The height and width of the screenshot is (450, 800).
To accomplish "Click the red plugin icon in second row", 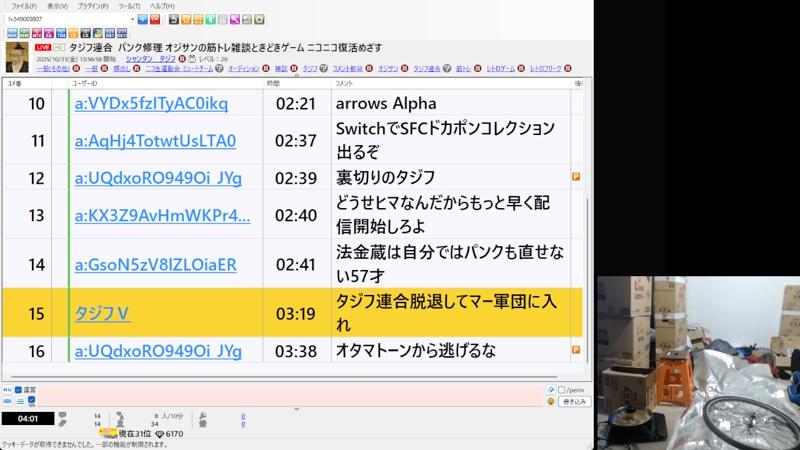I will [x=37, y=33].
